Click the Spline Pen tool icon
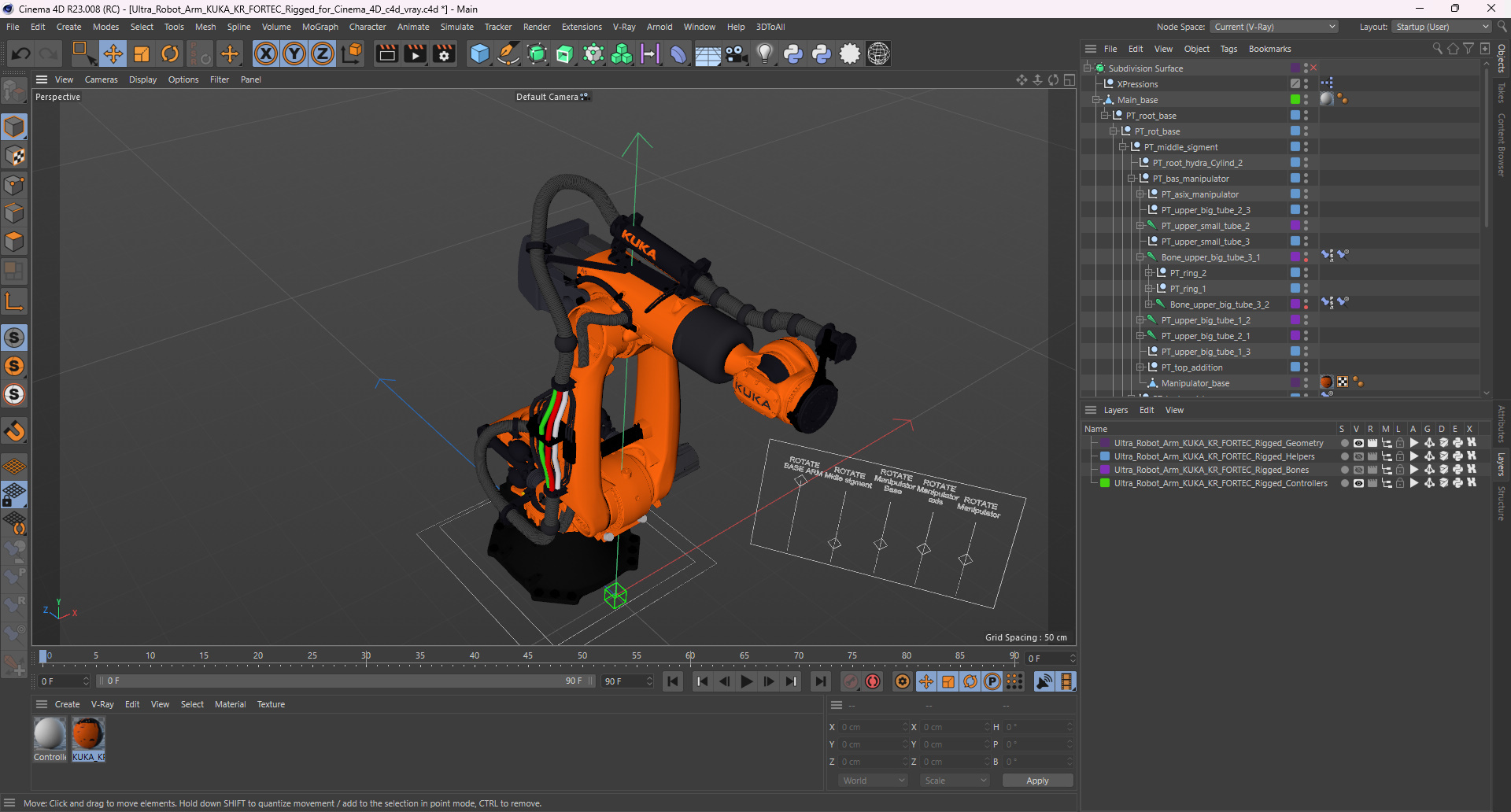This screenshot has width=1511, height=812. 508,54
